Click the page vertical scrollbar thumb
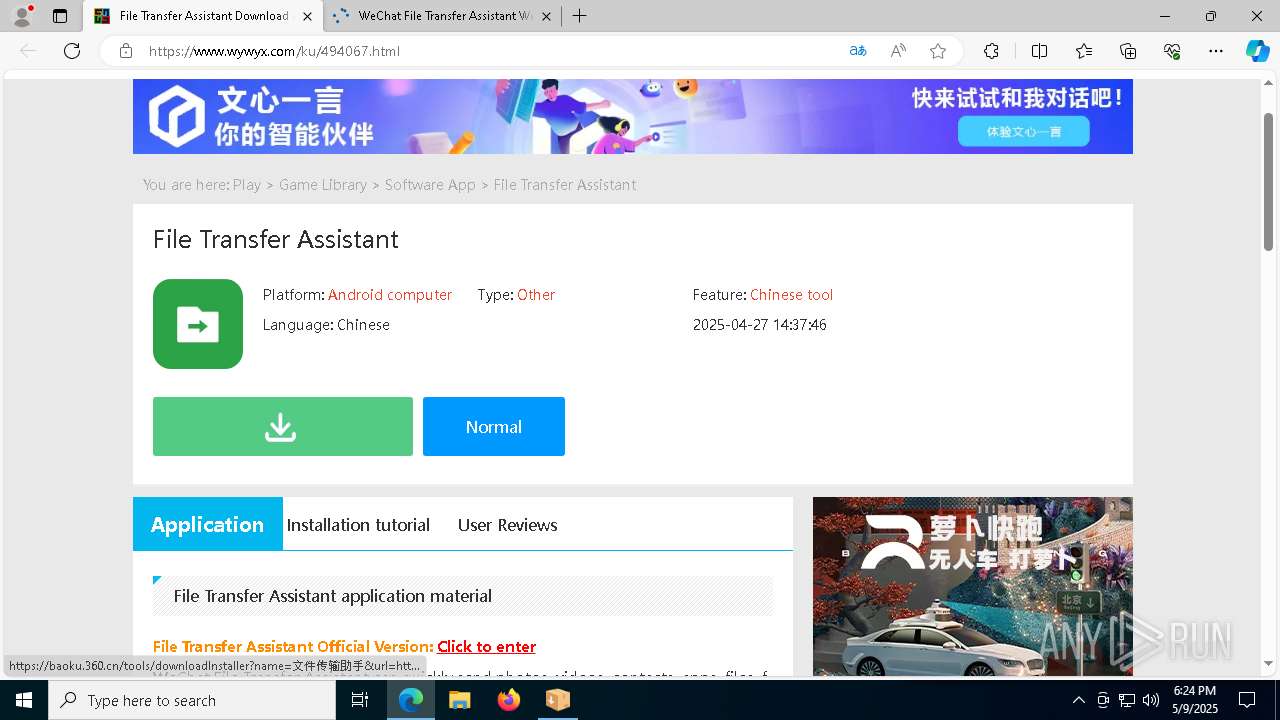The height and width of the screenshot is (720, 1280). pos(1268,180)
